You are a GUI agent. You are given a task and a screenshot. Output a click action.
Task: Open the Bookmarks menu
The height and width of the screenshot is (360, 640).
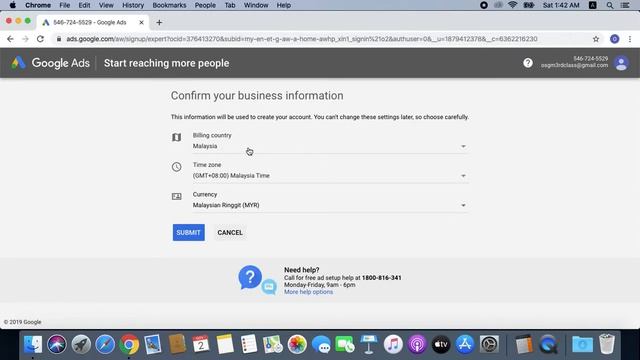(169, 5)
